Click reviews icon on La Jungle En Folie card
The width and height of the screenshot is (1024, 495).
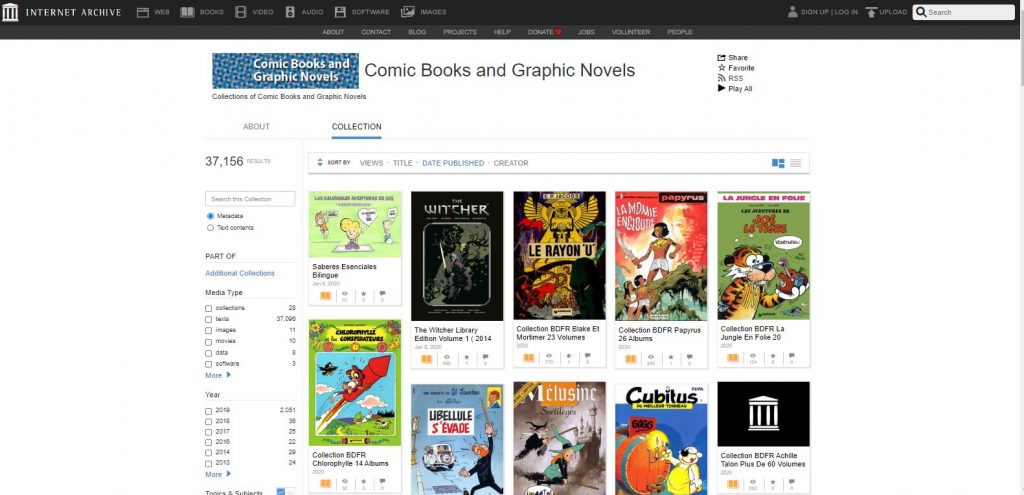792,357
